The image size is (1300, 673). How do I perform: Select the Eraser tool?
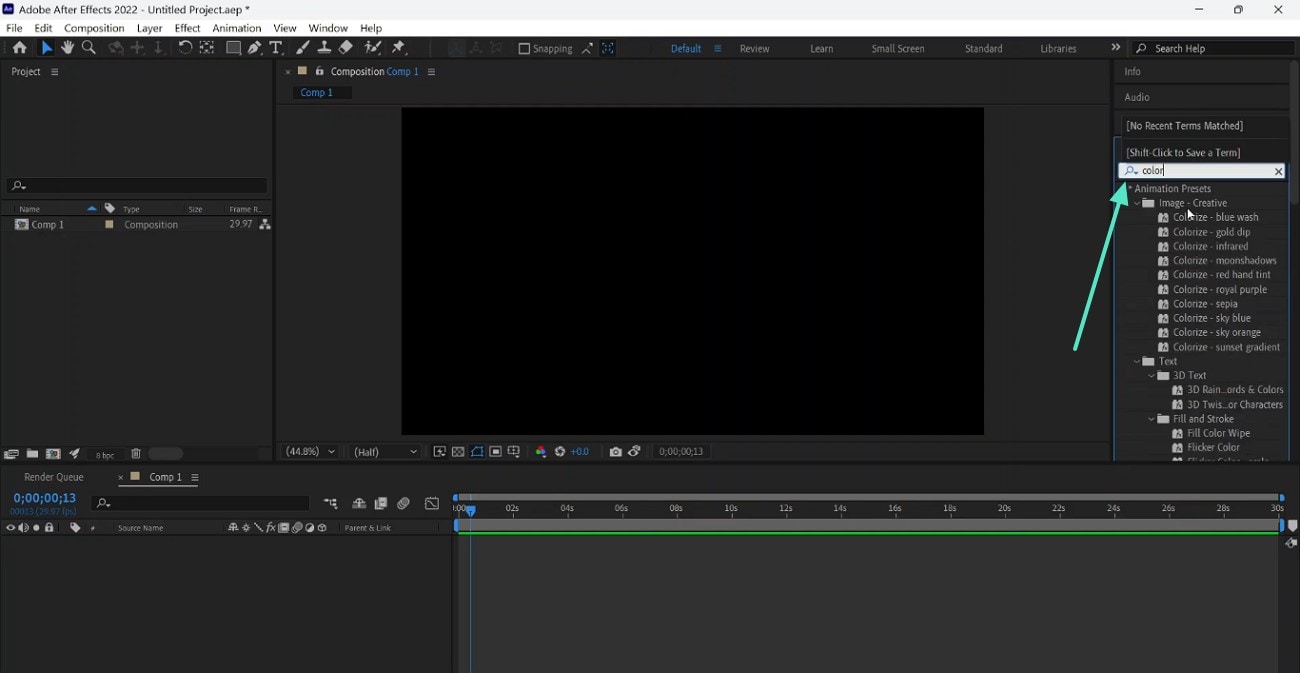click(345, 48)
